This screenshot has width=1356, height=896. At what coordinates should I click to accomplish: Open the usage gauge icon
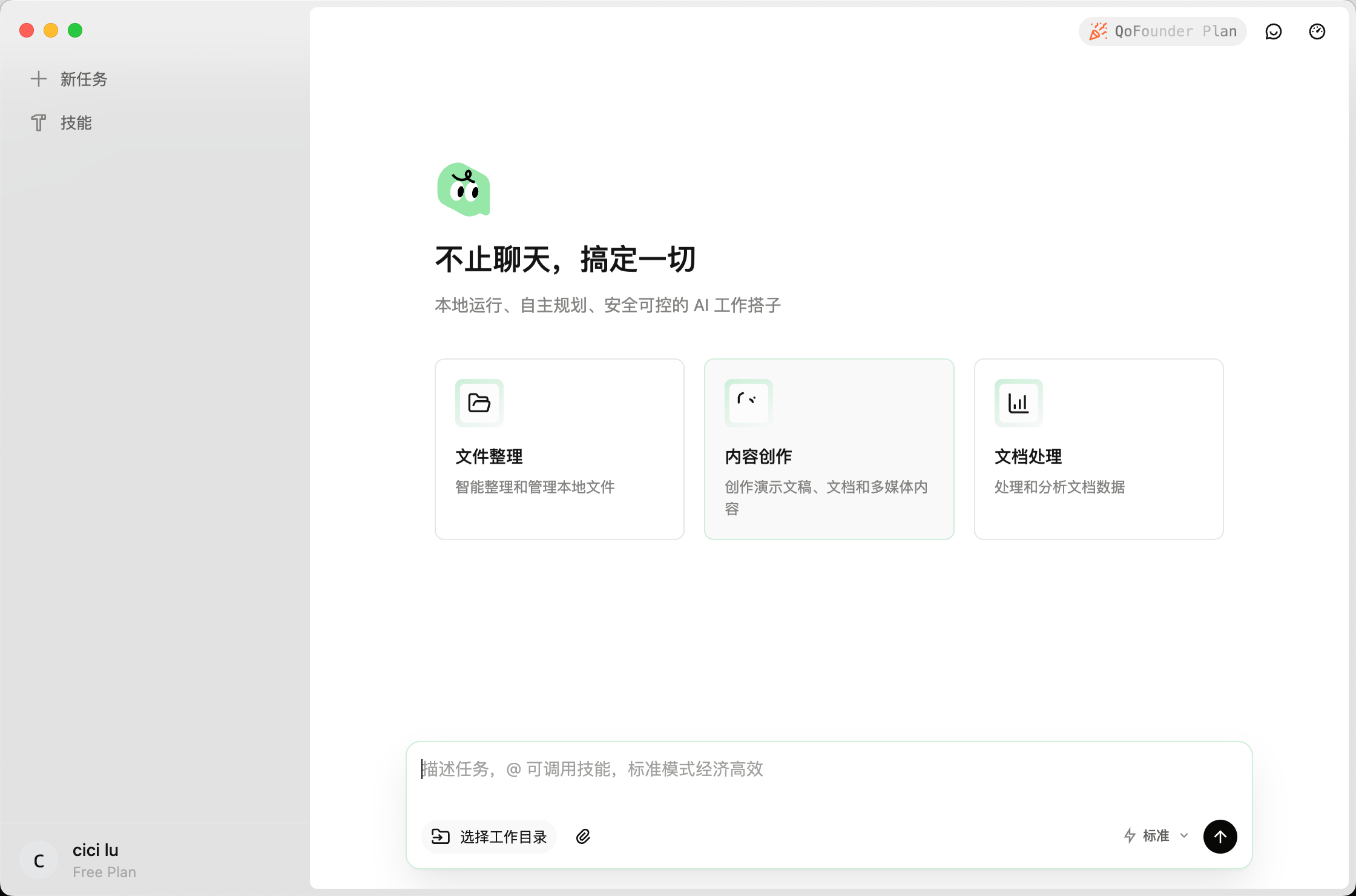tap(1317, 31)
